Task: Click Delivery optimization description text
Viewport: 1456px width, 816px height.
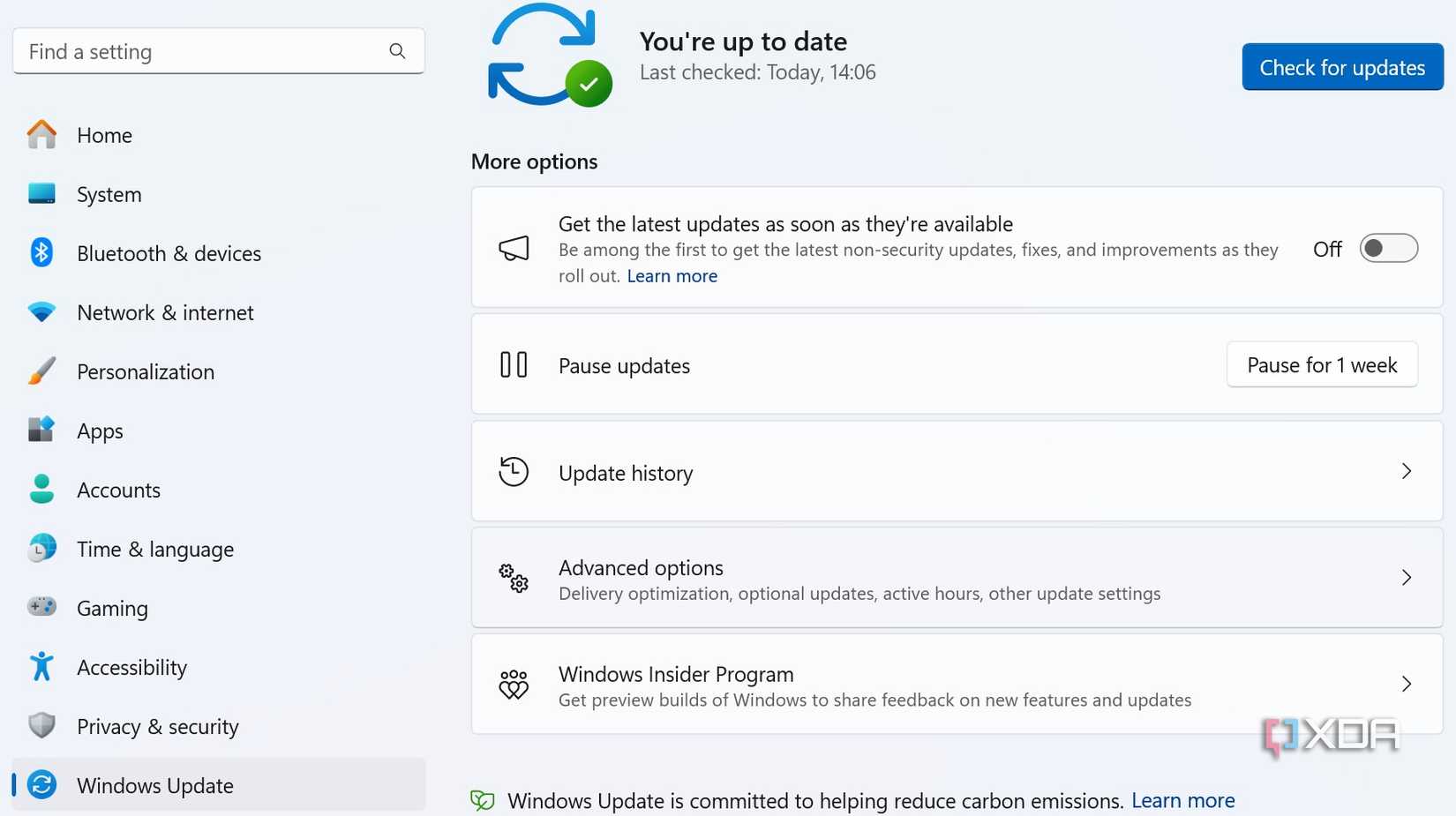Action: 859,594
